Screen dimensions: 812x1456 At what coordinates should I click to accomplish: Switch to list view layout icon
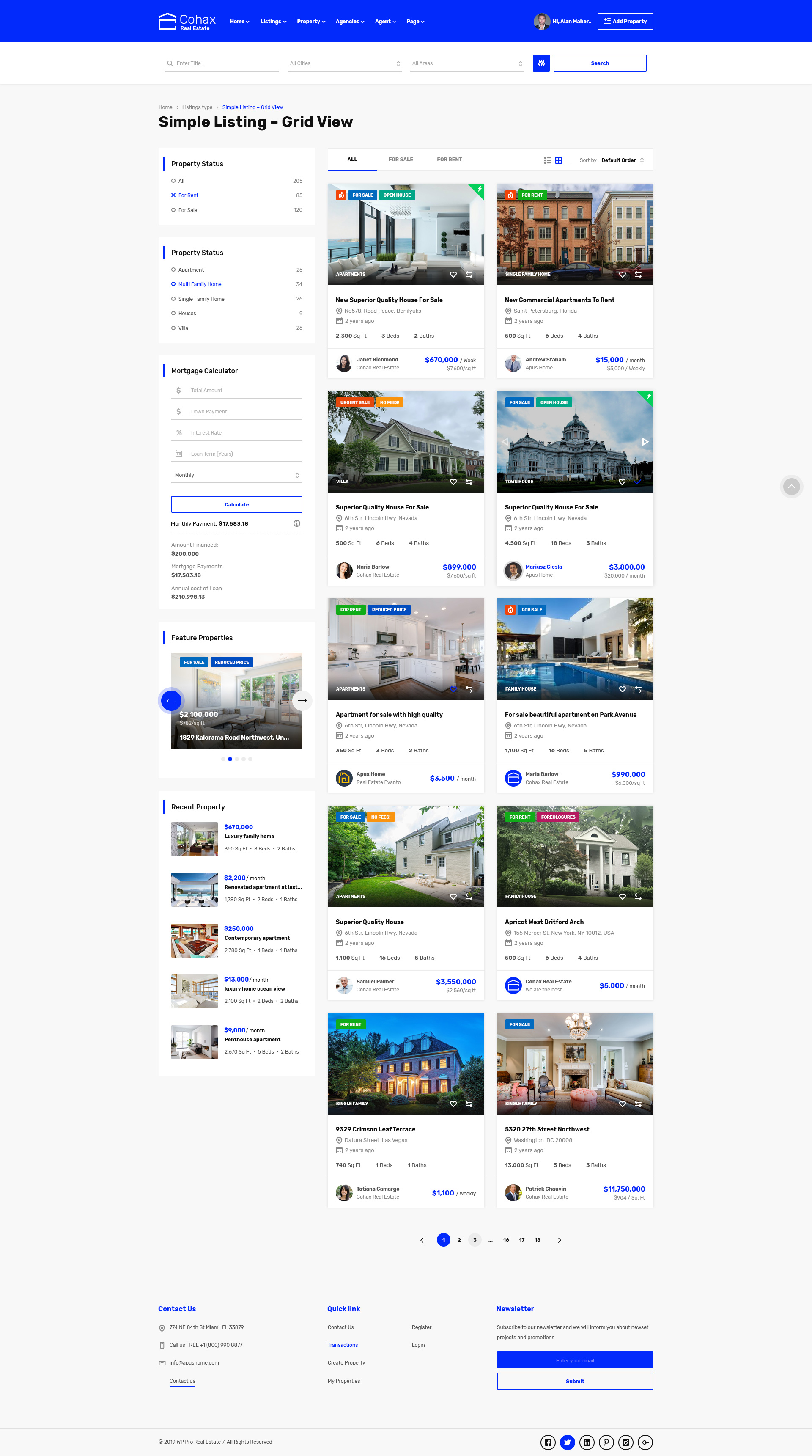(547, 160)
